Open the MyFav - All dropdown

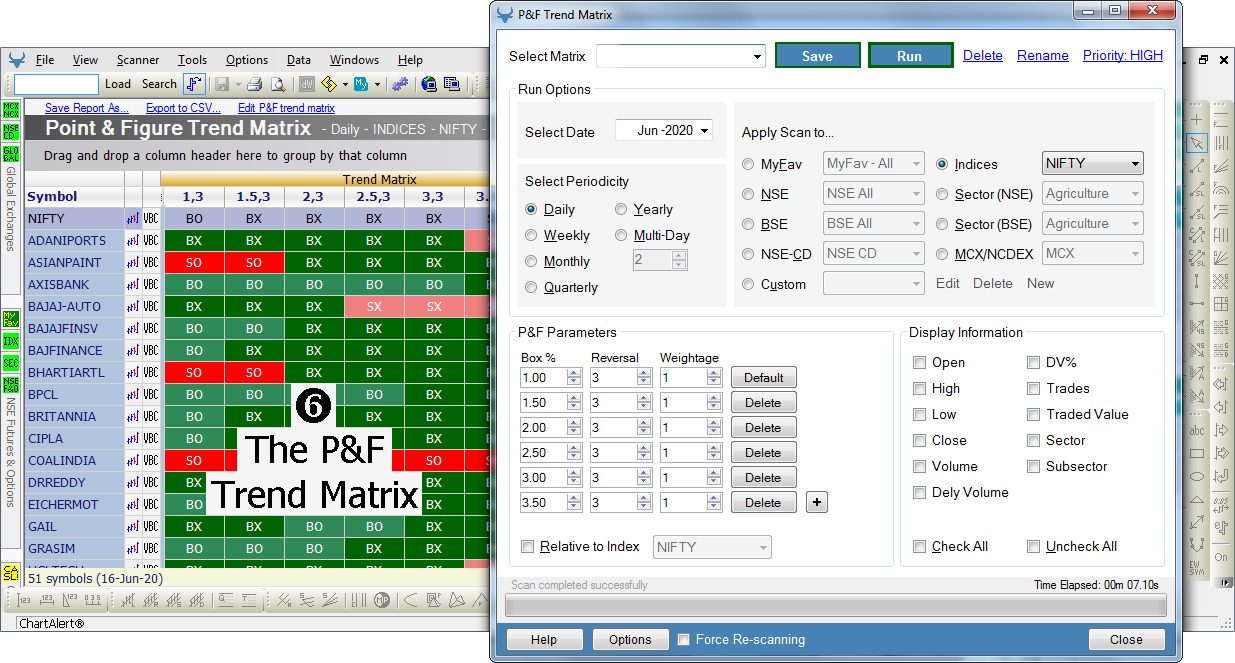pos(873,163)
